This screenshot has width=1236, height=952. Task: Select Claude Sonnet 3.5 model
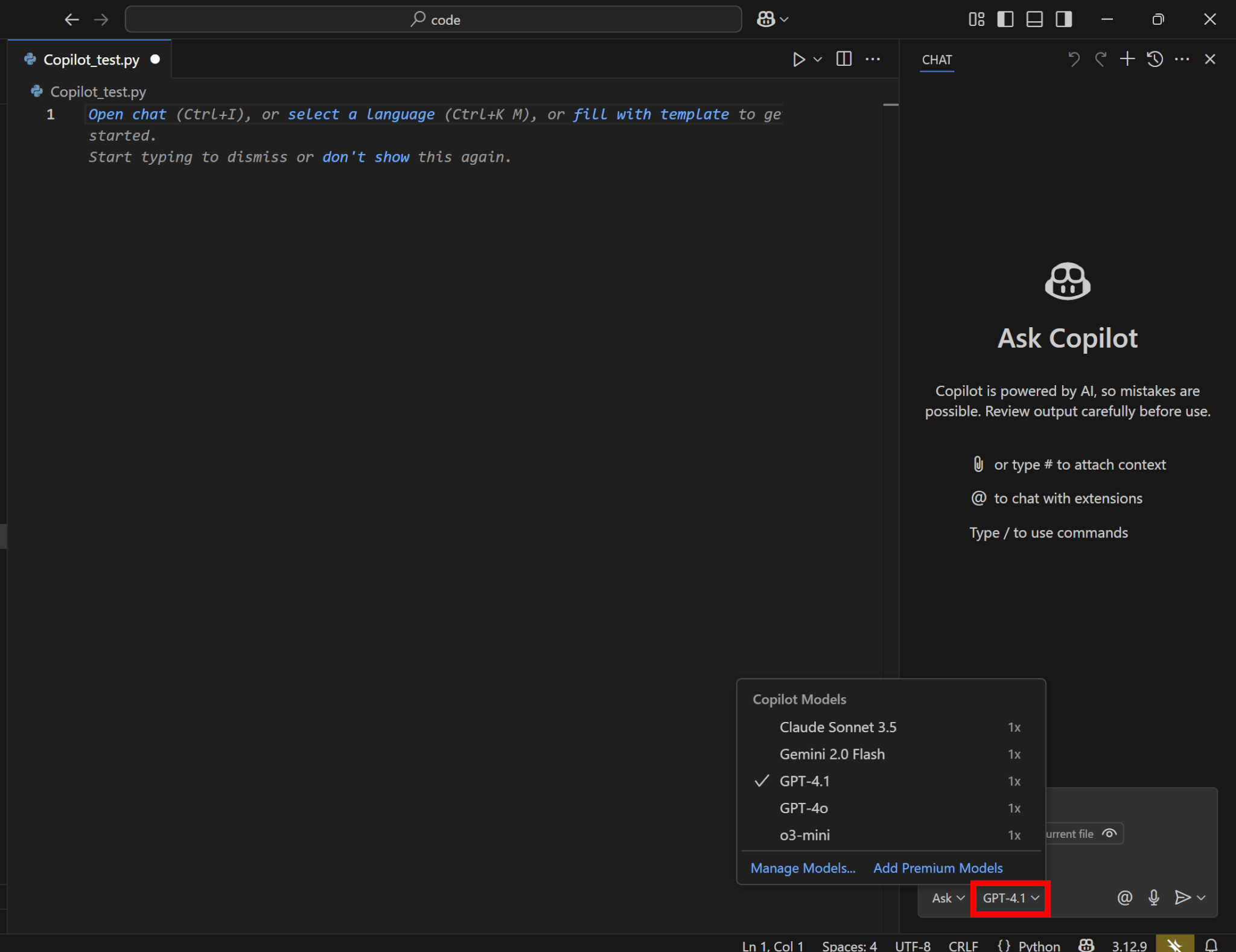click(x=891, y=727)
